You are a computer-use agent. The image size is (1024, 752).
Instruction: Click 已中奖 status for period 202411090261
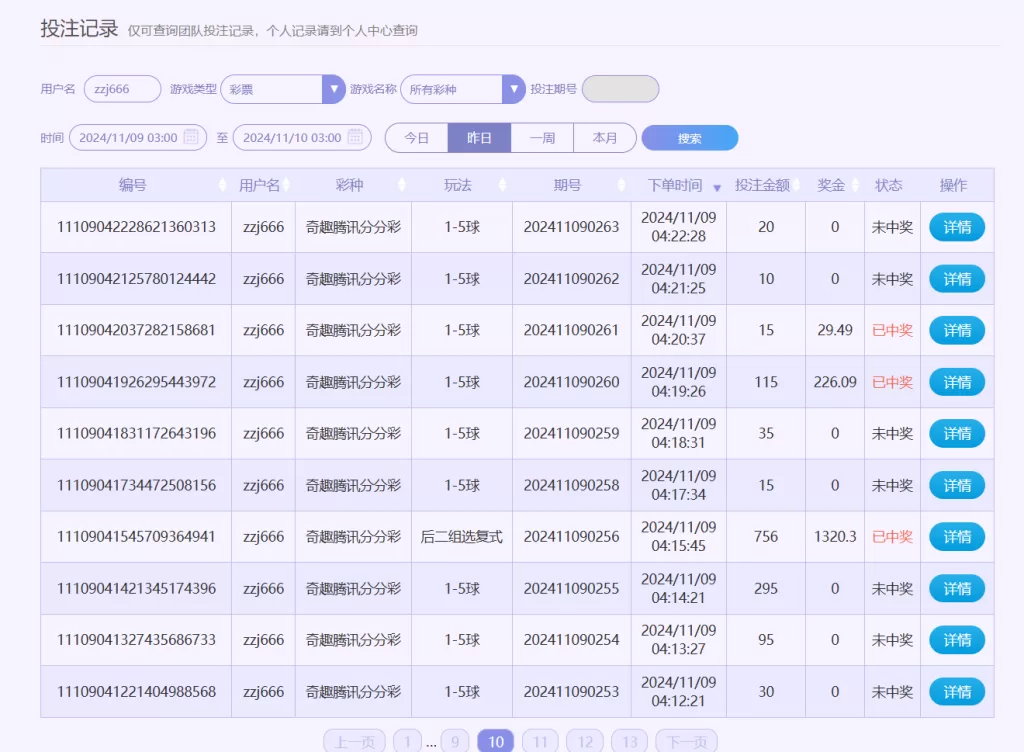[892, 330]
